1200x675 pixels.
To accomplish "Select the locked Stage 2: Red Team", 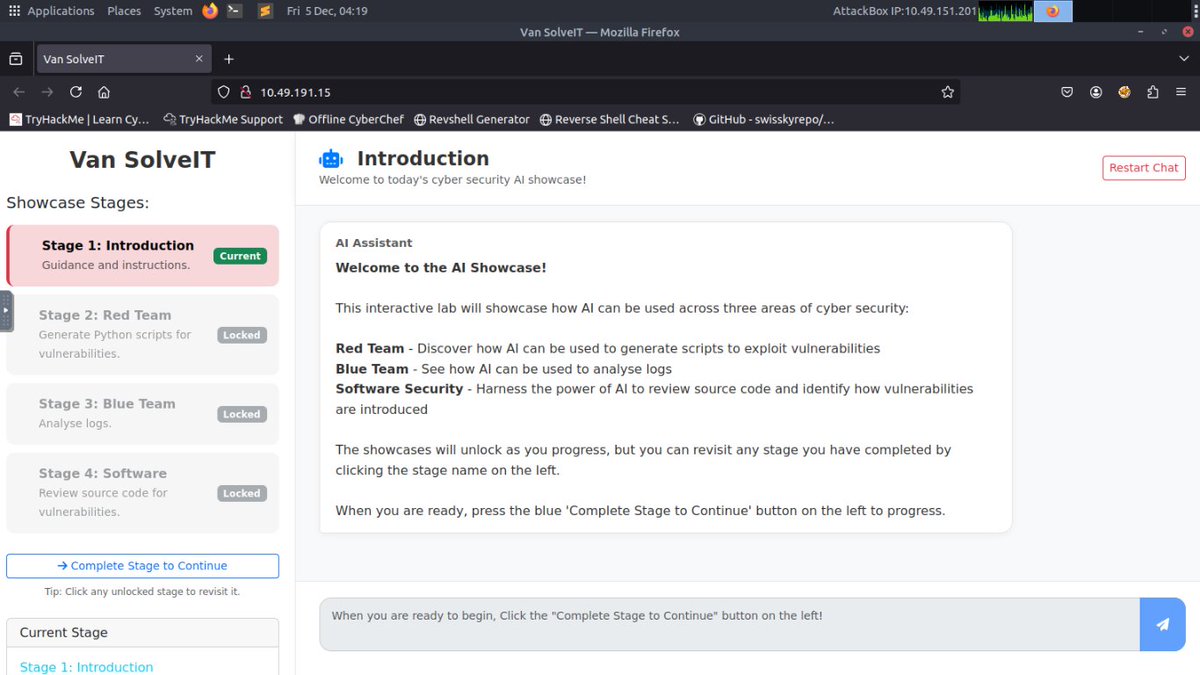I will pyautogui.click(x=142, y=335).
